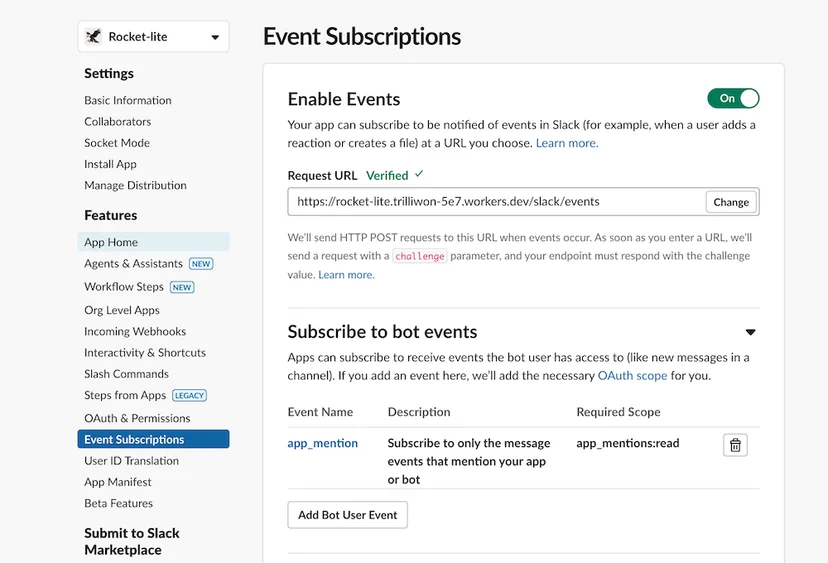The height and width of the screenshot is (563, 828).
Task: Click NEW badge beside Workflow Steps
Action: (182, 287)
